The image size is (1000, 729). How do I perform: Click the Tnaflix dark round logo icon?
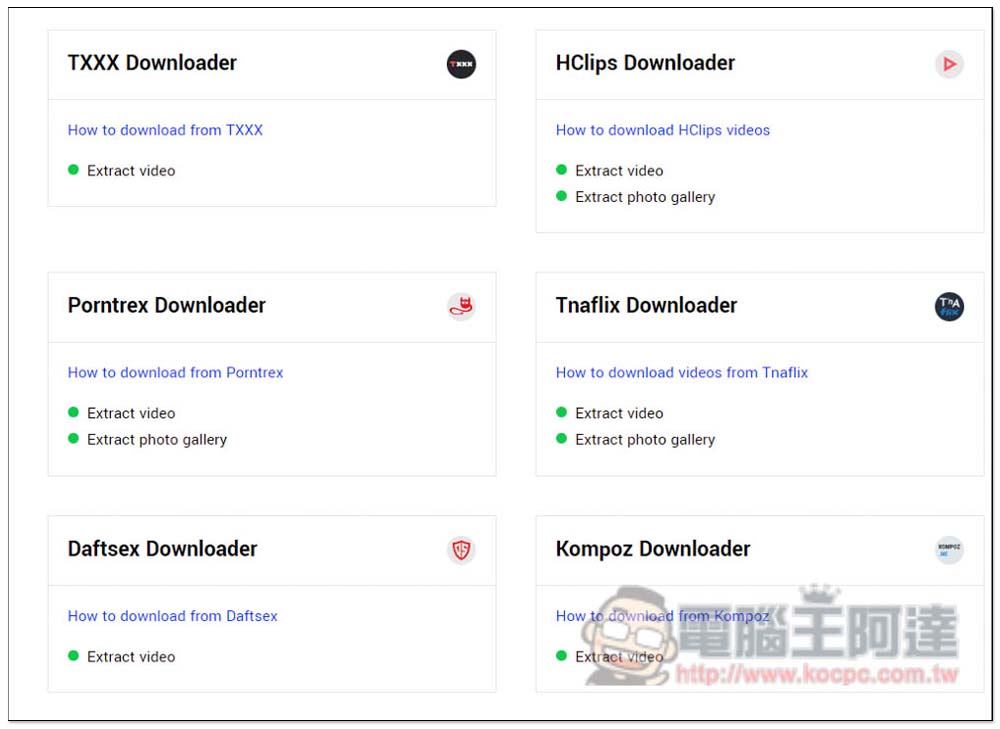[949, 307]
